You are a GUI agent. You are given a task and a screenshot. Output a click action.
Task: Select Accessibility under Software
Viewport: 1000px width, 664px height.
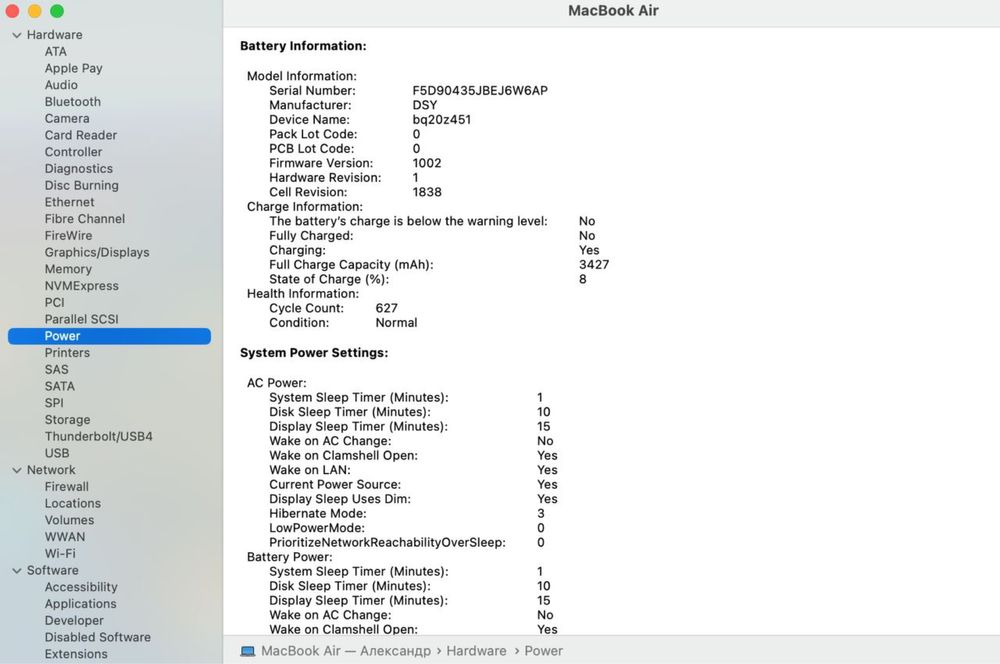tap(81, 587)
